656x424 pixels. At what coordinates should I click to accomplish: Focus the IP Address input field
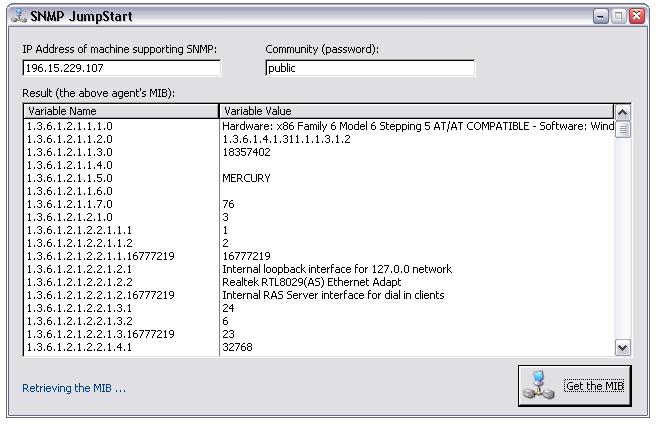point(121,69)
